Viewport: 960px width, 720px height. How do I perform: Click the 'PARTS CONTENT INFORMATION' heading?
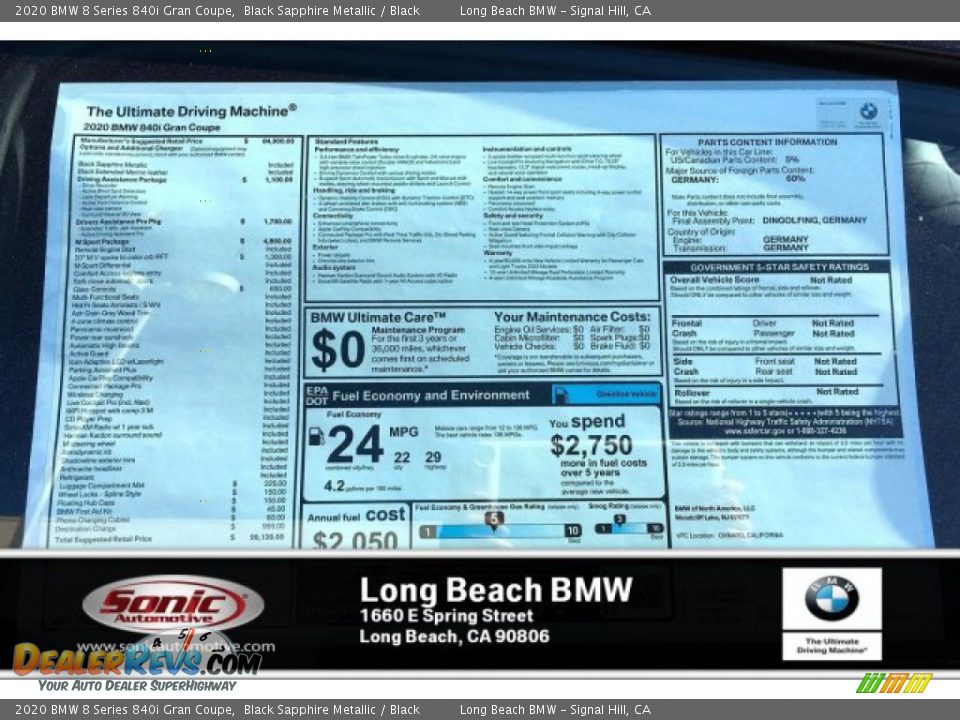(x=767, y=142)
